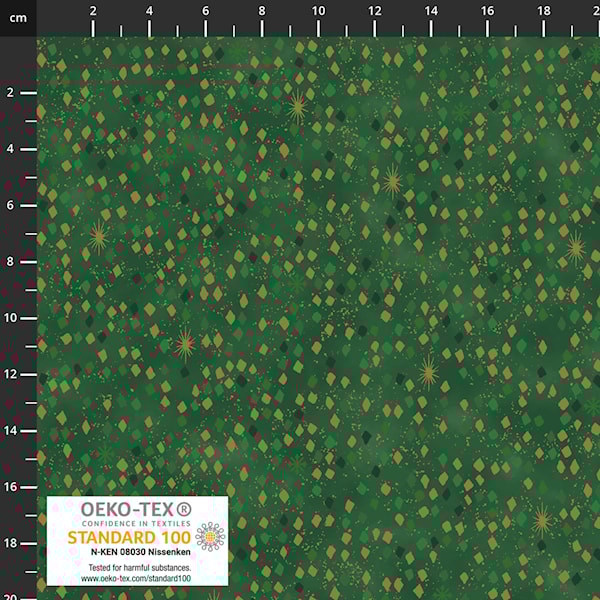Click the 'cm' unit label in corner
Screen dimensions: 600x600
(16, 16)
